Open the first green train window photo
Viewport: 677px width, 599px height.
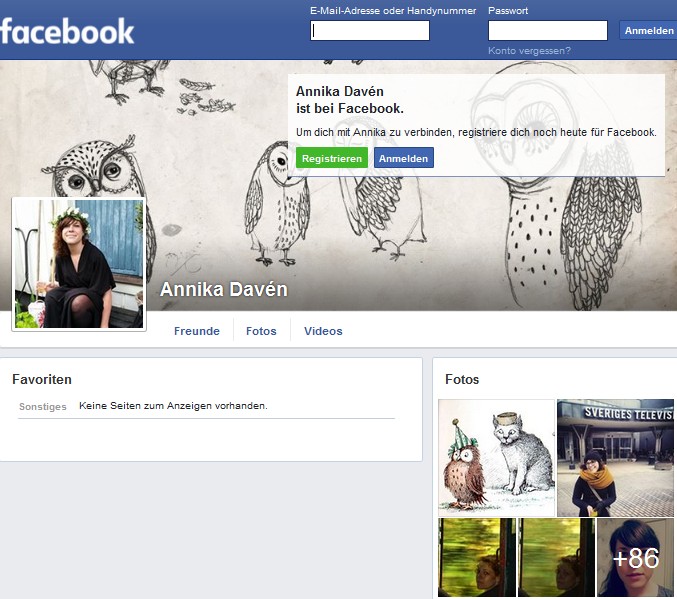[x=477, y=557]
